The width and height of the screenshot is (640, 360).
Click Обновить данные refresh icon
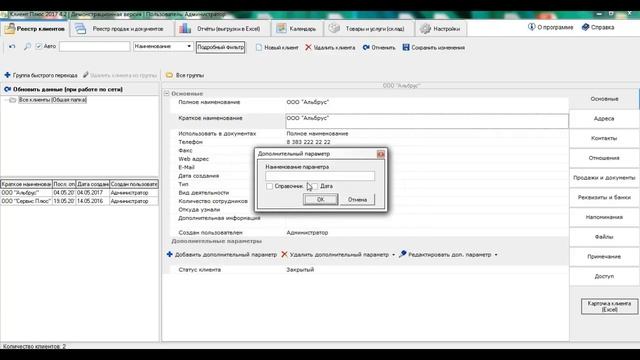point(7,89)
